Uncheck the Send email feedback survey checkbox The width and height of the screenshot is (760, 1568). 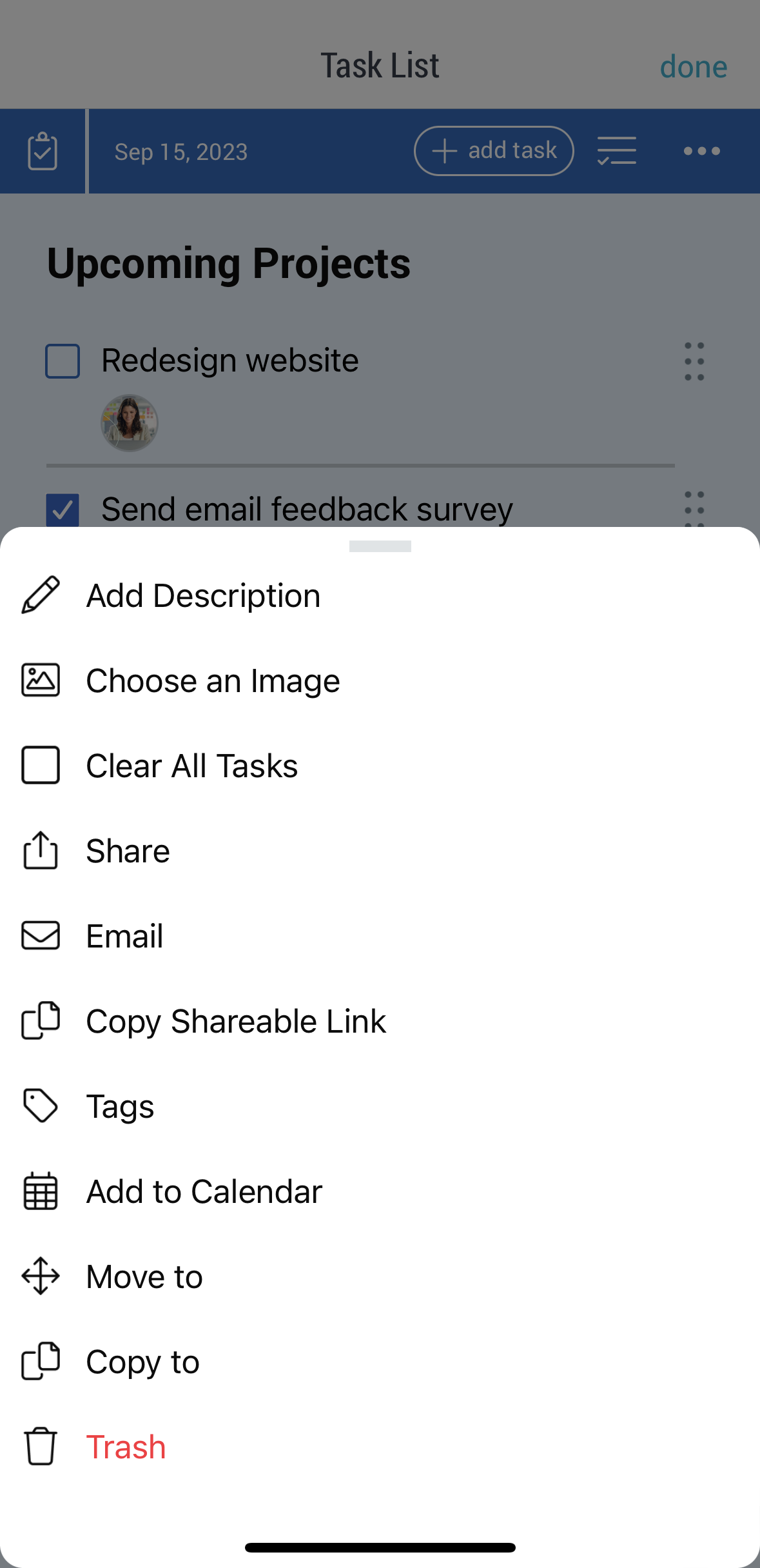(x=63, y=510)
